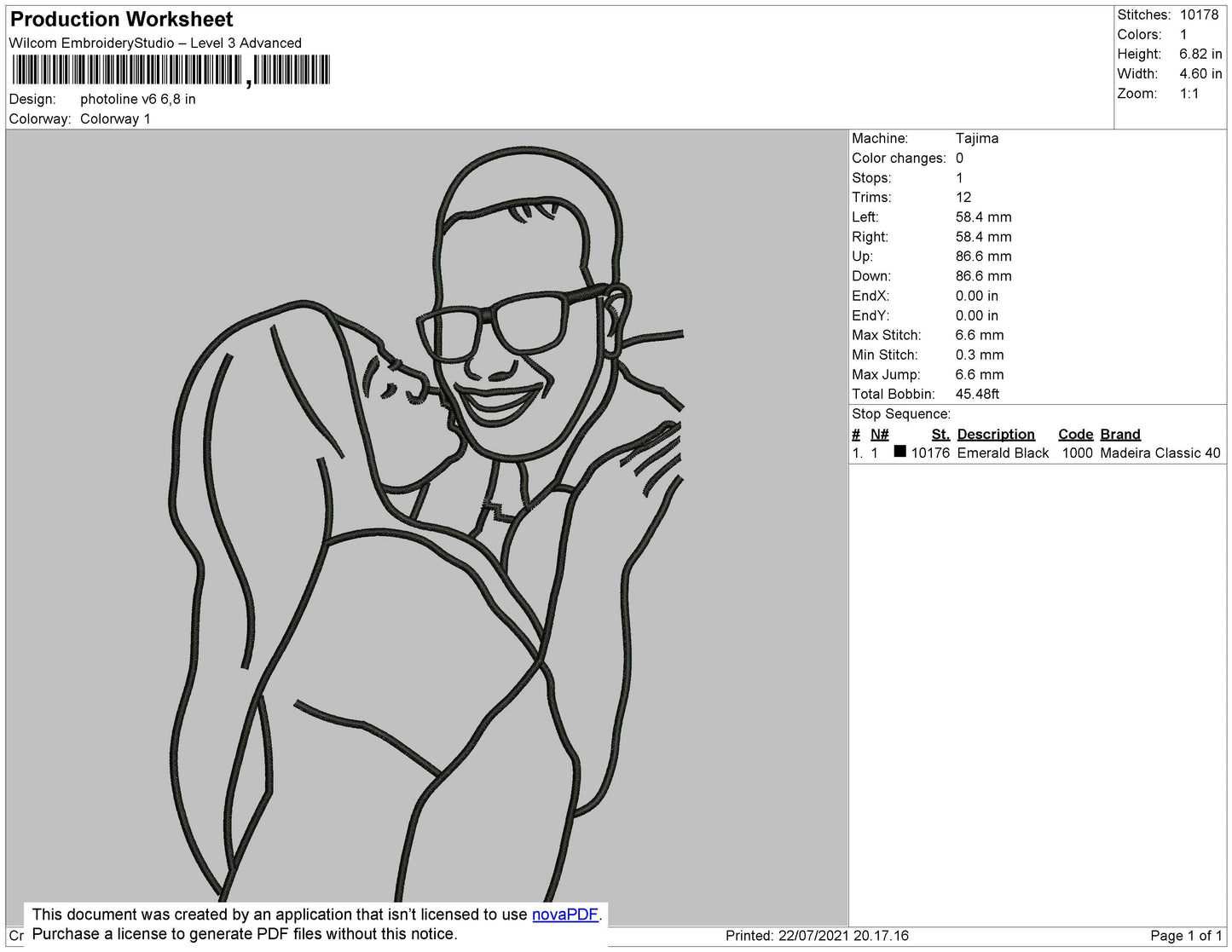This screenshot has width=1232, height=952.
Task: Click the novaPDF link
Action: pyautogui.click(x=565, y=914)
